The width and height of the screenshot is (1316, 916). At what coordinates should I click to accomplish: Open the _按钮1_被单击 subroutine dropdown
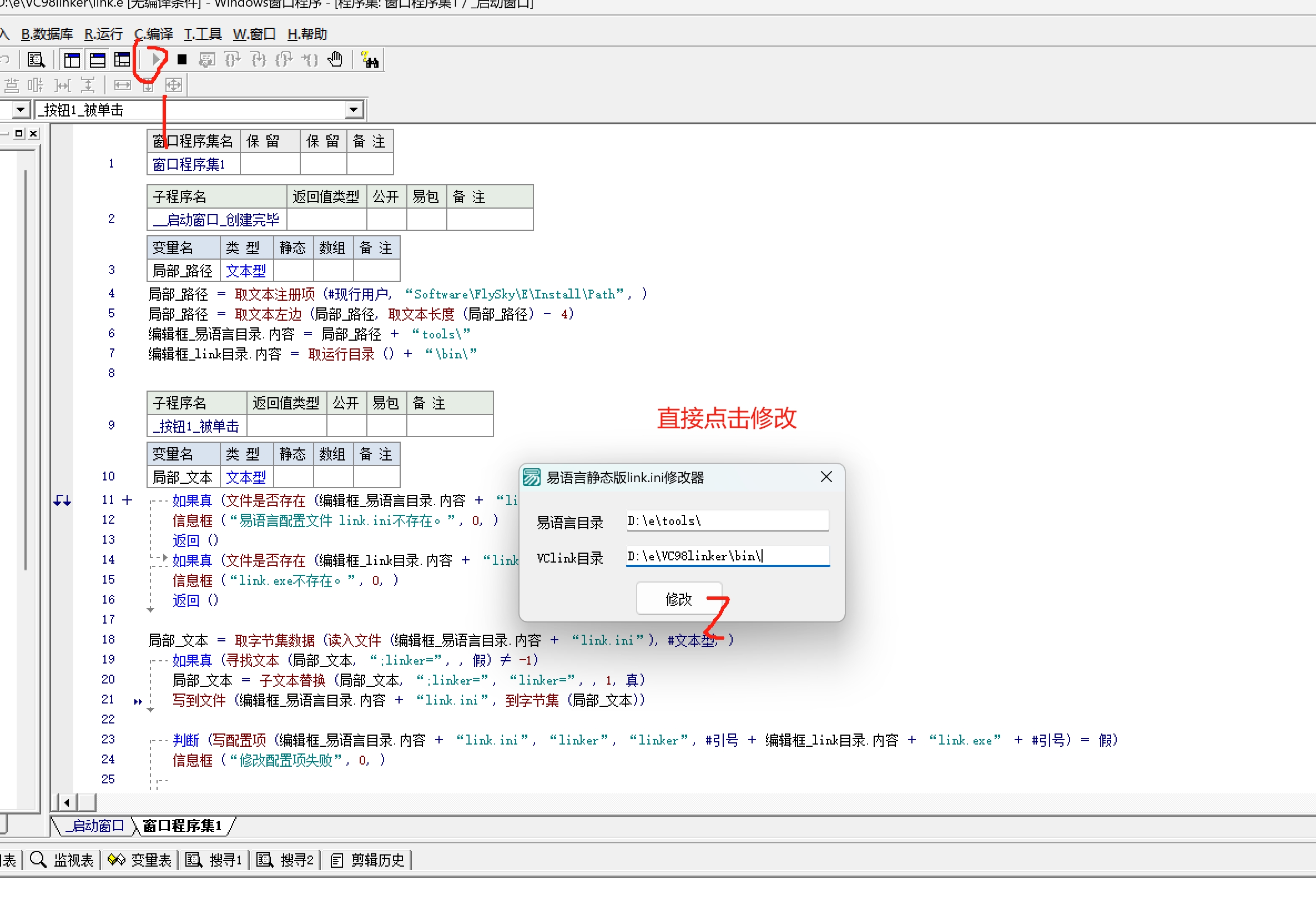(x=354, y=109)
